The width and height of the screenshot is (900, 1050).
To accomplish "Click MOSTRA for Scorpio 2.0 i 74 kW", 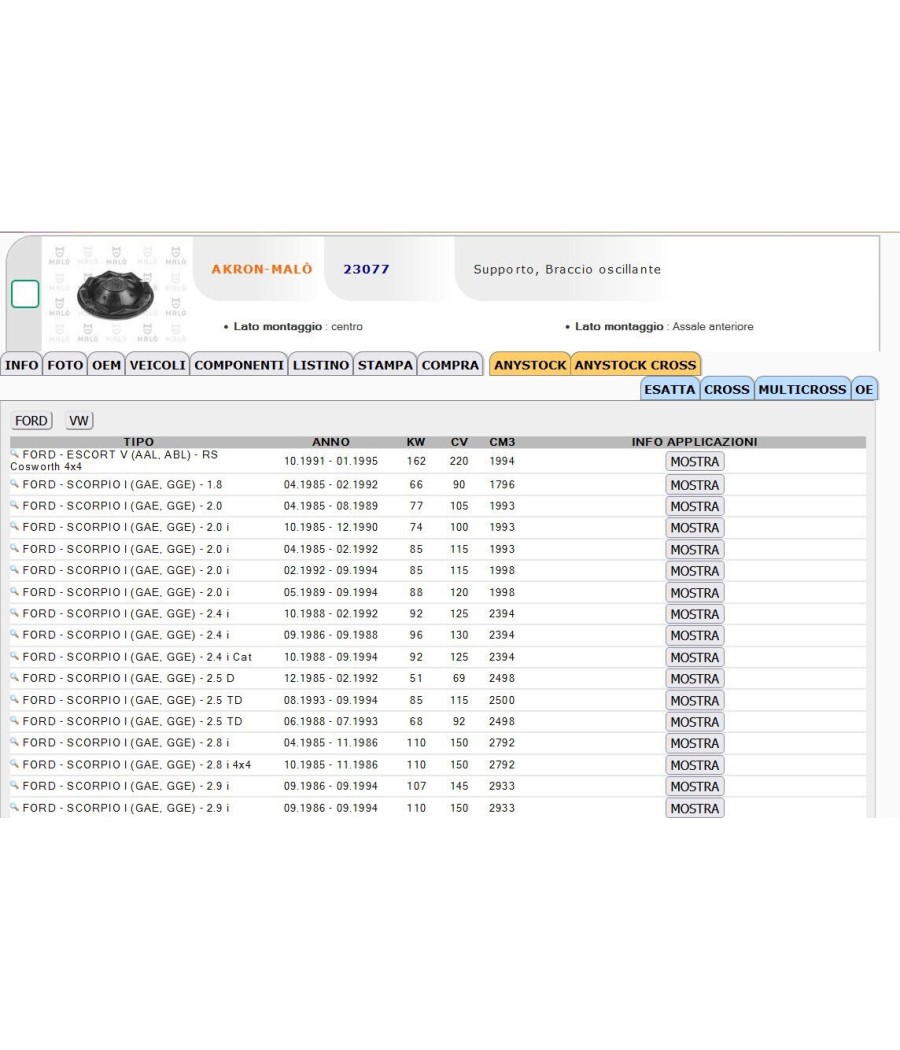I will (x=694, y=528).
